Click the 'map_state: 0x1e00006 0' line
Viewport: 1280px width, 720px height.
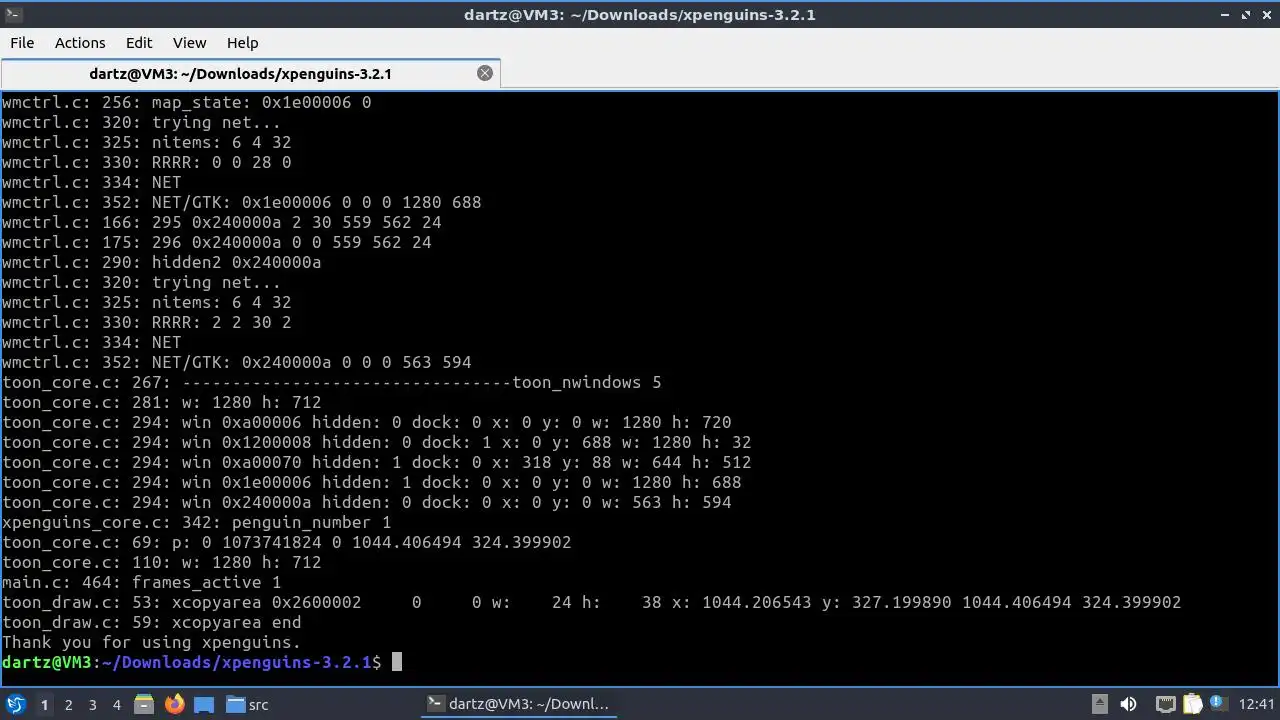click(x=186, y=102)
